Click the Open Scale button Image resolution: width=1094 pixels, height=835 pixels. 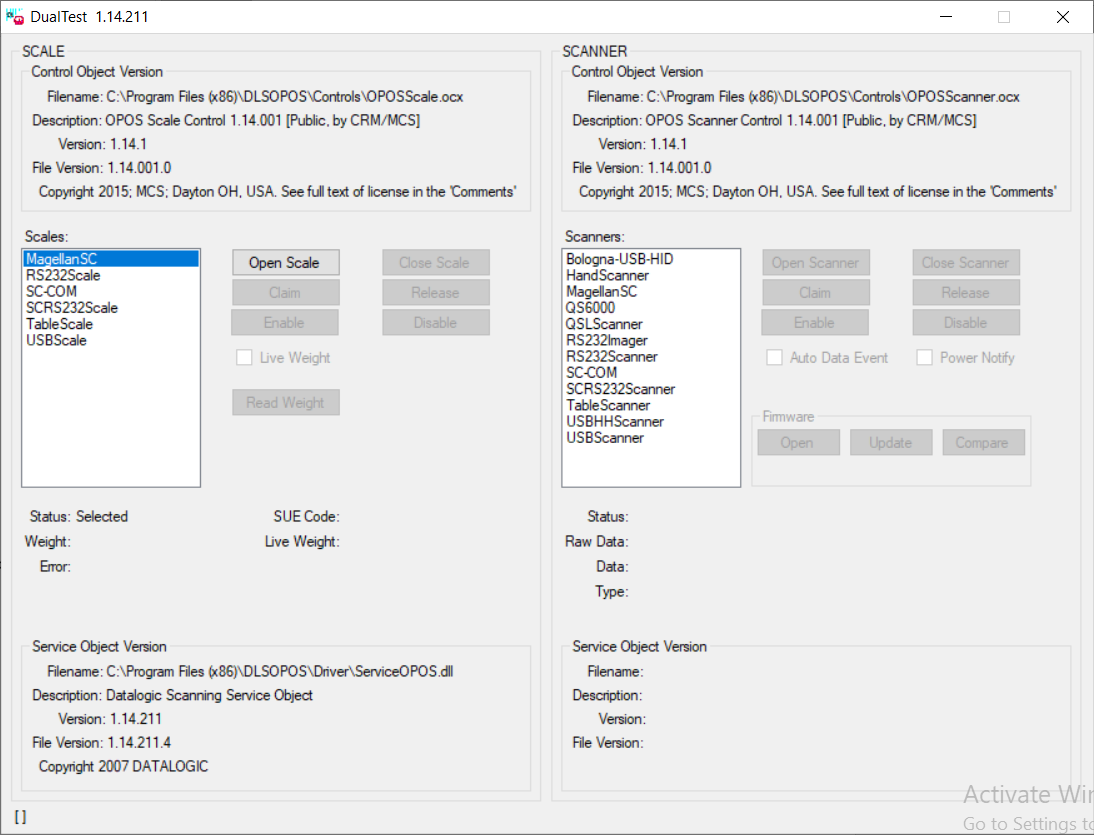285,263
